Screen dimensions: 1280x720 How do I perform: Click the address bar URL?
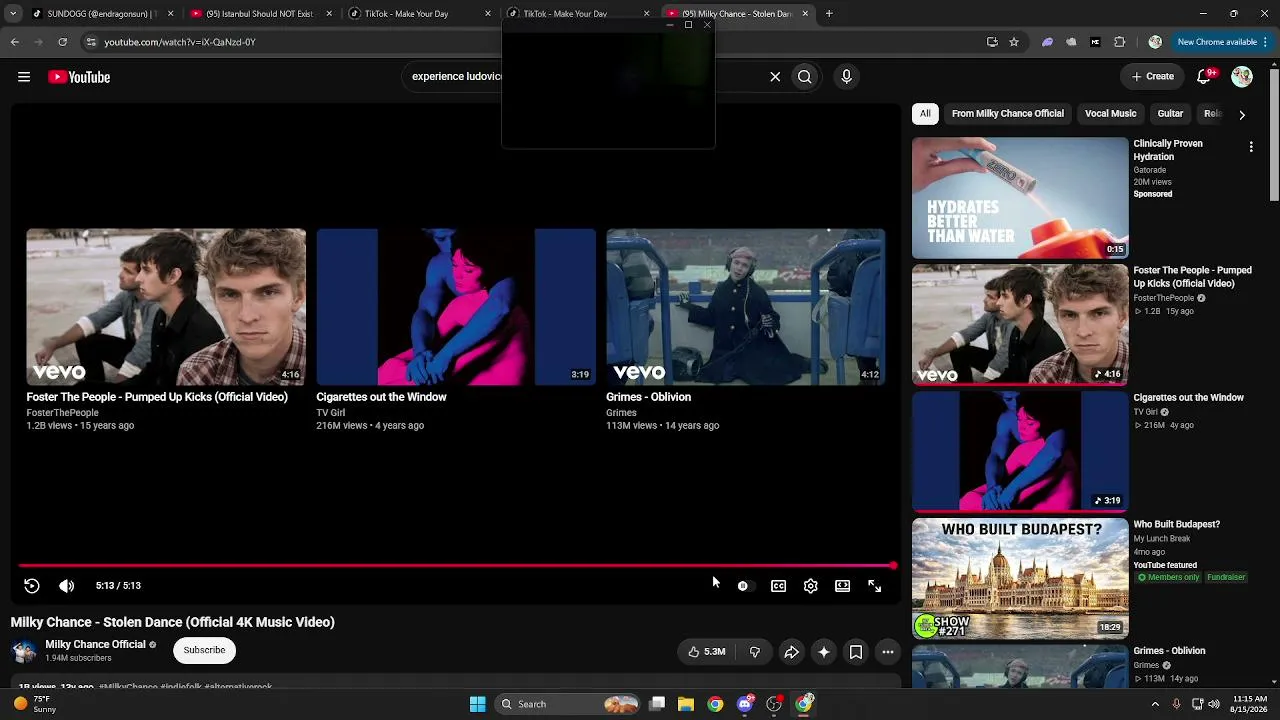(x=180, y=42)
